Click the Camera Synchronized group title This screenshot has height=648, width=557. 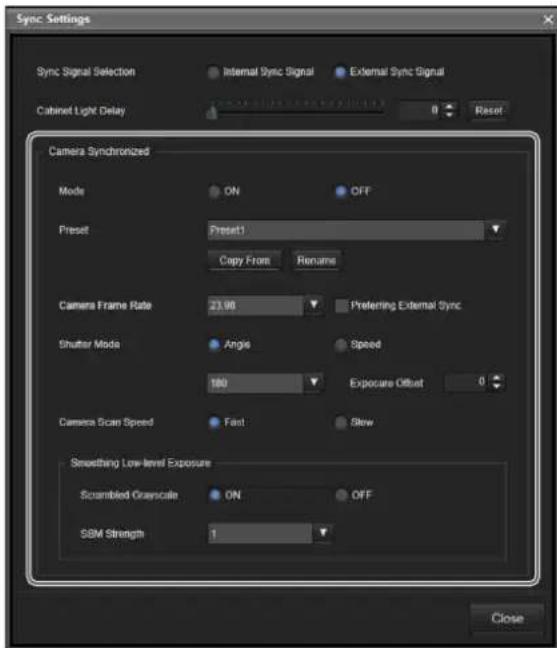[99, 151]
